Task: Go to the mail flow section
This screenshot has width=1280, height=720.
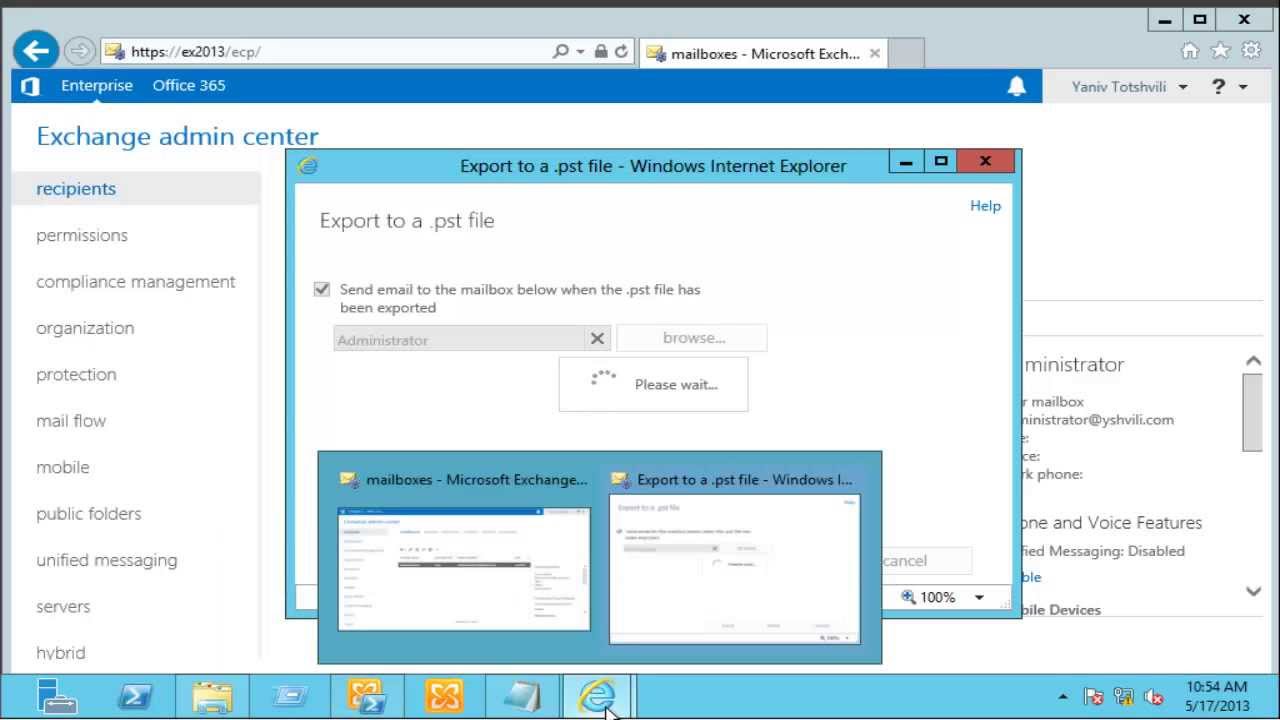Action: point(71,421)
